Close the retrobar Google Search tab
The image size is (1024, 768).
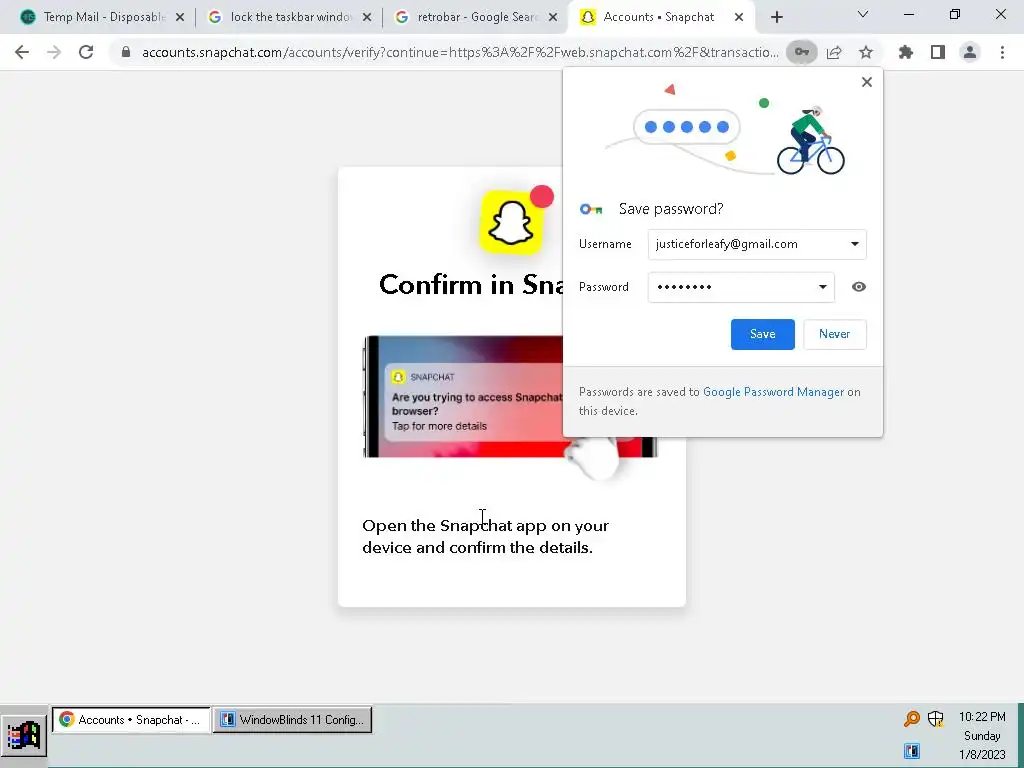point(553,18)
